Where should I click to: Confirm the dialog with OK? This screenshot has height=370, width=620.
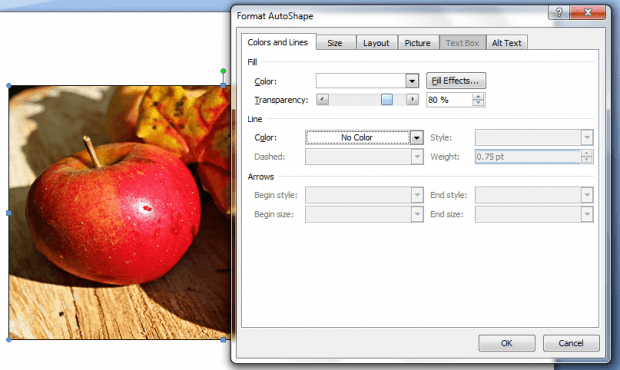click(x=507, y=343)
